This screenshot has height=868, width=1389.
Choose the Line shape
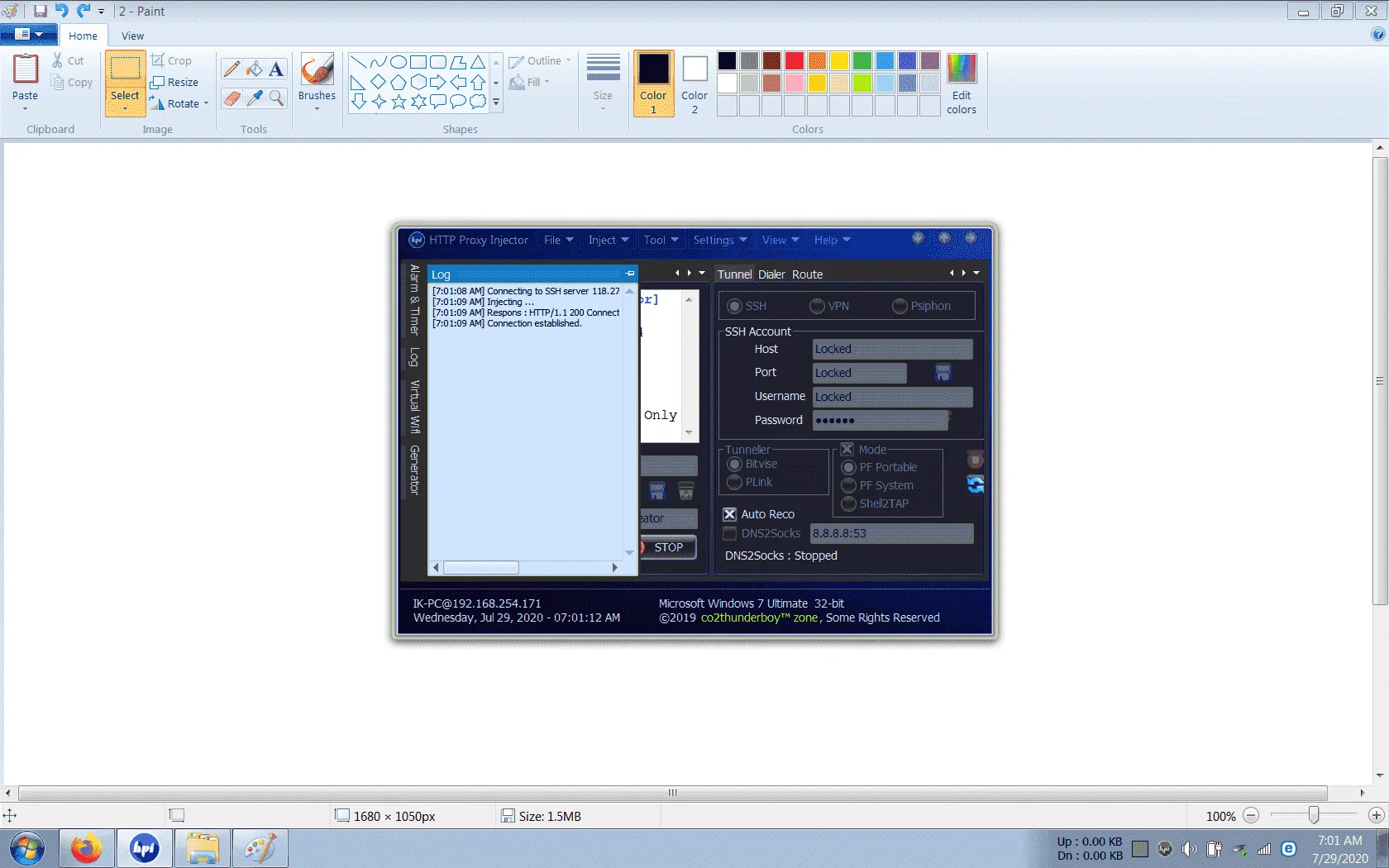pyautogui.click(x=358, y=62)
